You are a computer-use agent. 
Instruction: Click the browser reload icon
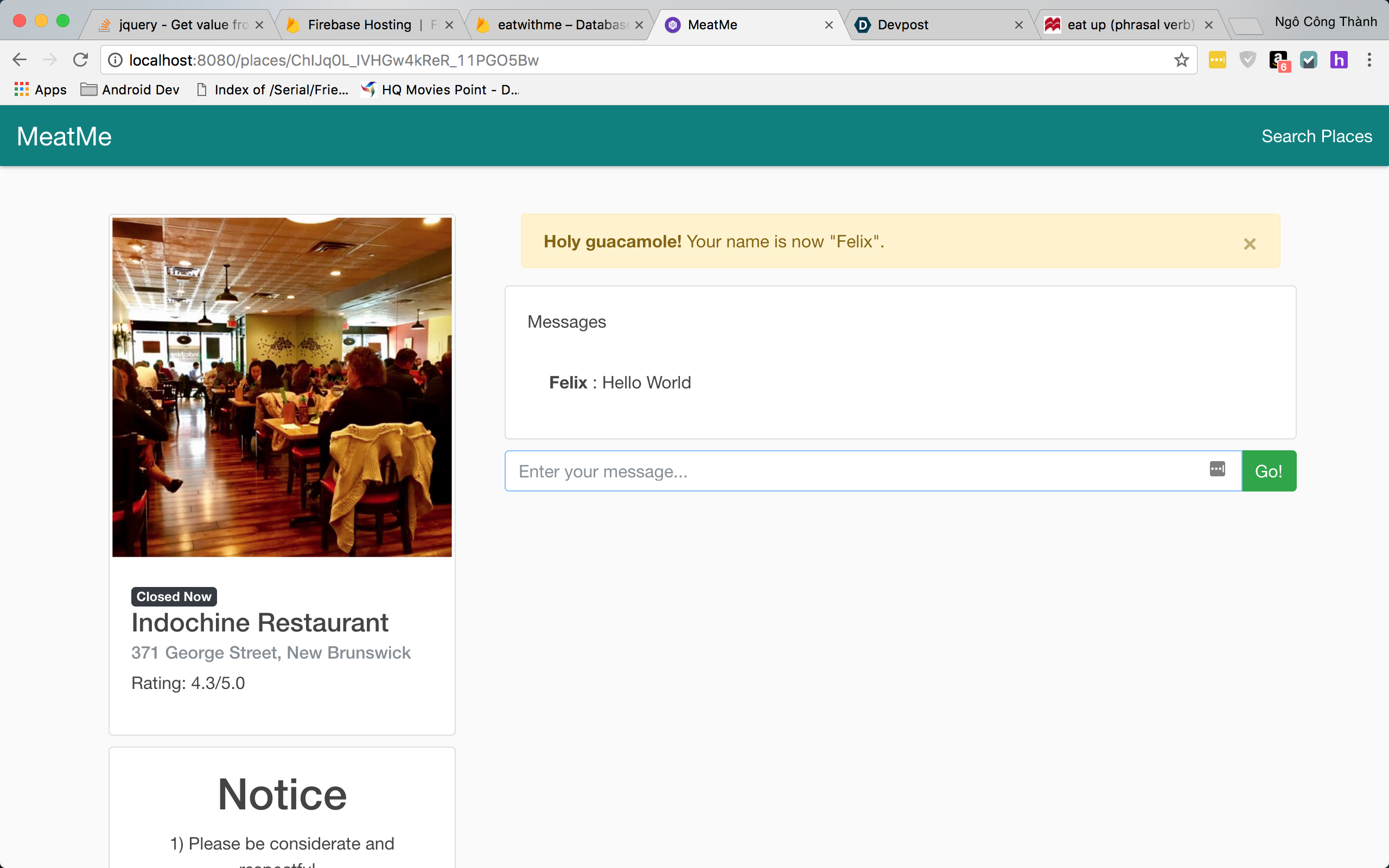pos(80,60)
